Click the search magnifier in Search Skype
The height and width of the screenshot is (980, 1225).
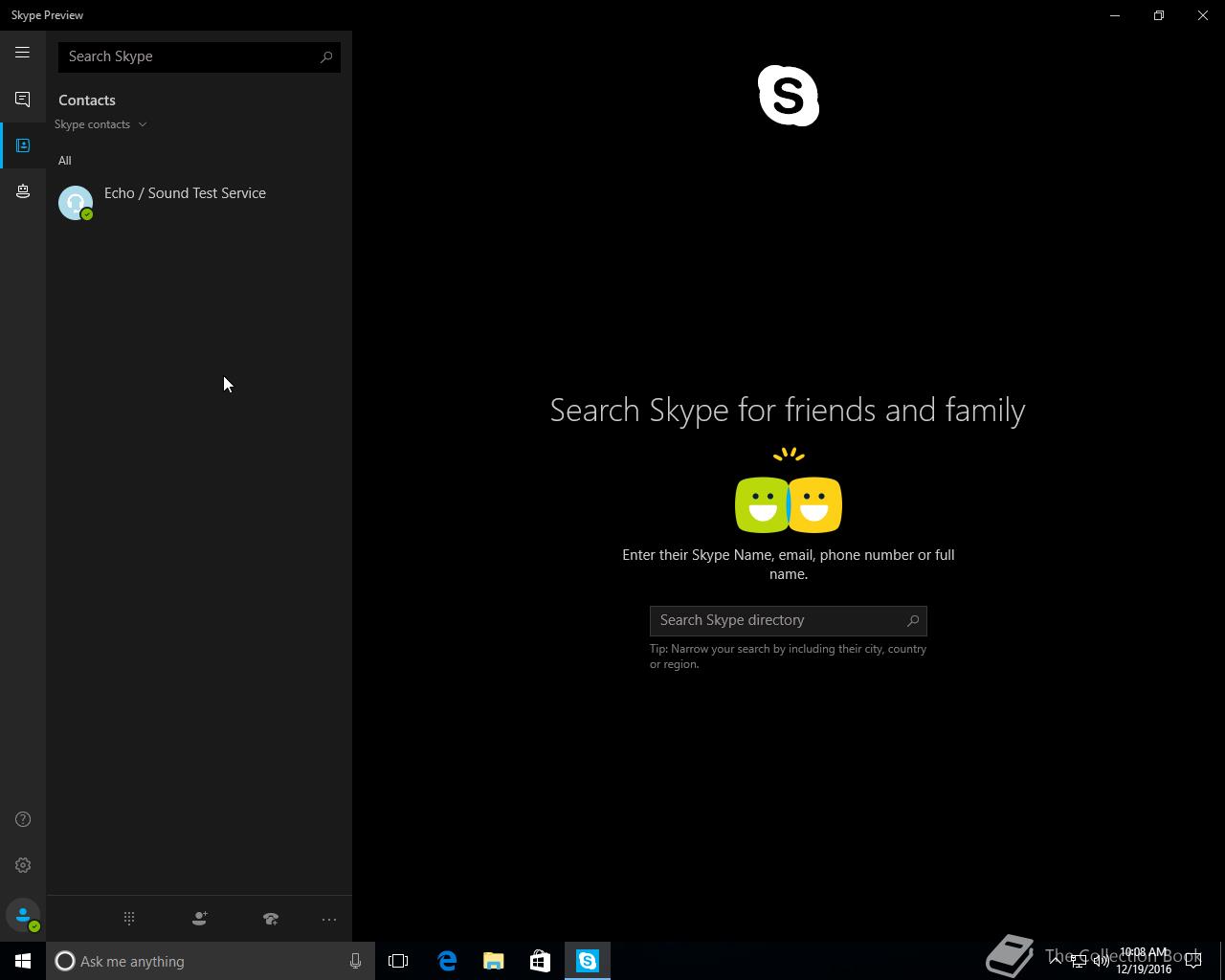(326, 56)
